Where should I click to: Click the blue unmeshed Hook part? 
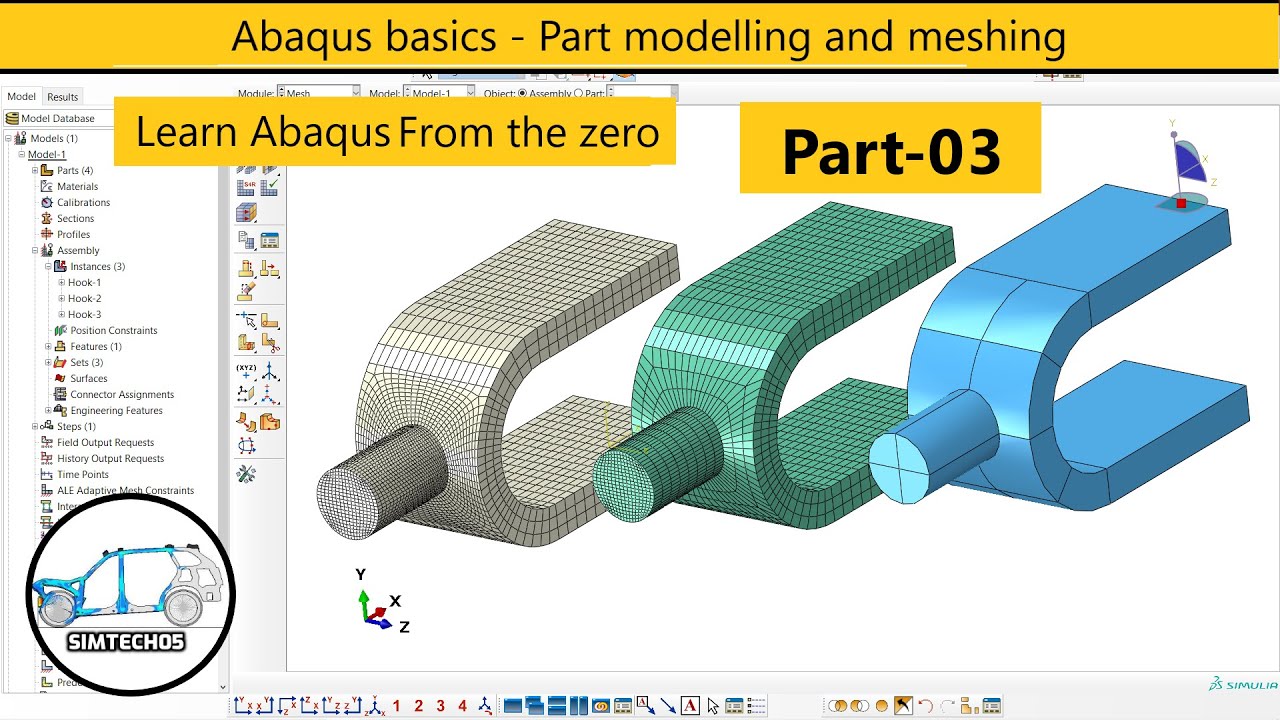tap(1060, 350)
